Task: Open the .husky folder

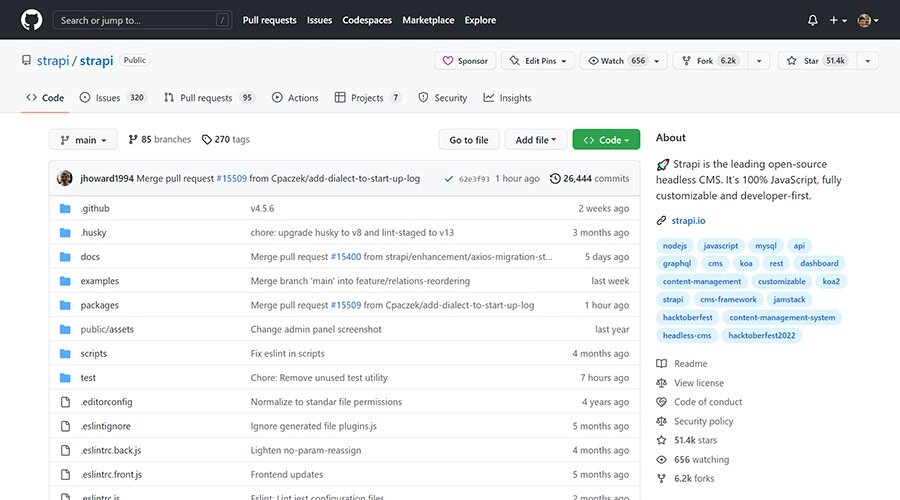Action: pyautogui.click(x=94, y=232)
